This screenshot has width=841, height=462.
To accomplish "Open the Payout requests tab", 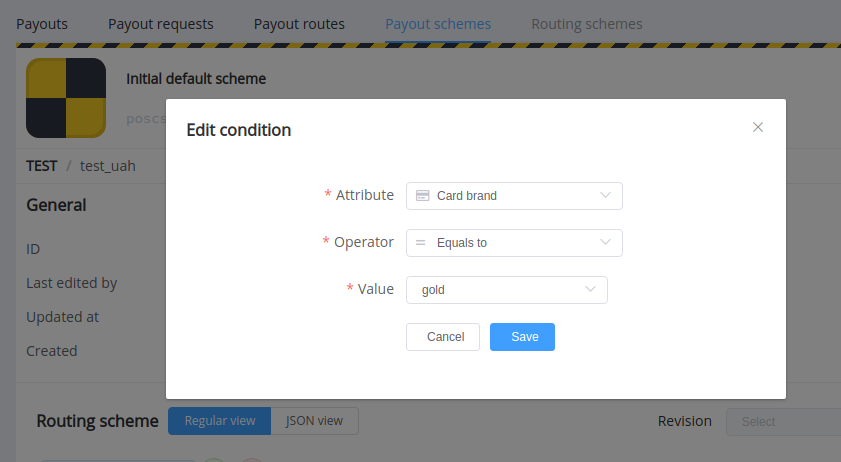I will [161, 24].
